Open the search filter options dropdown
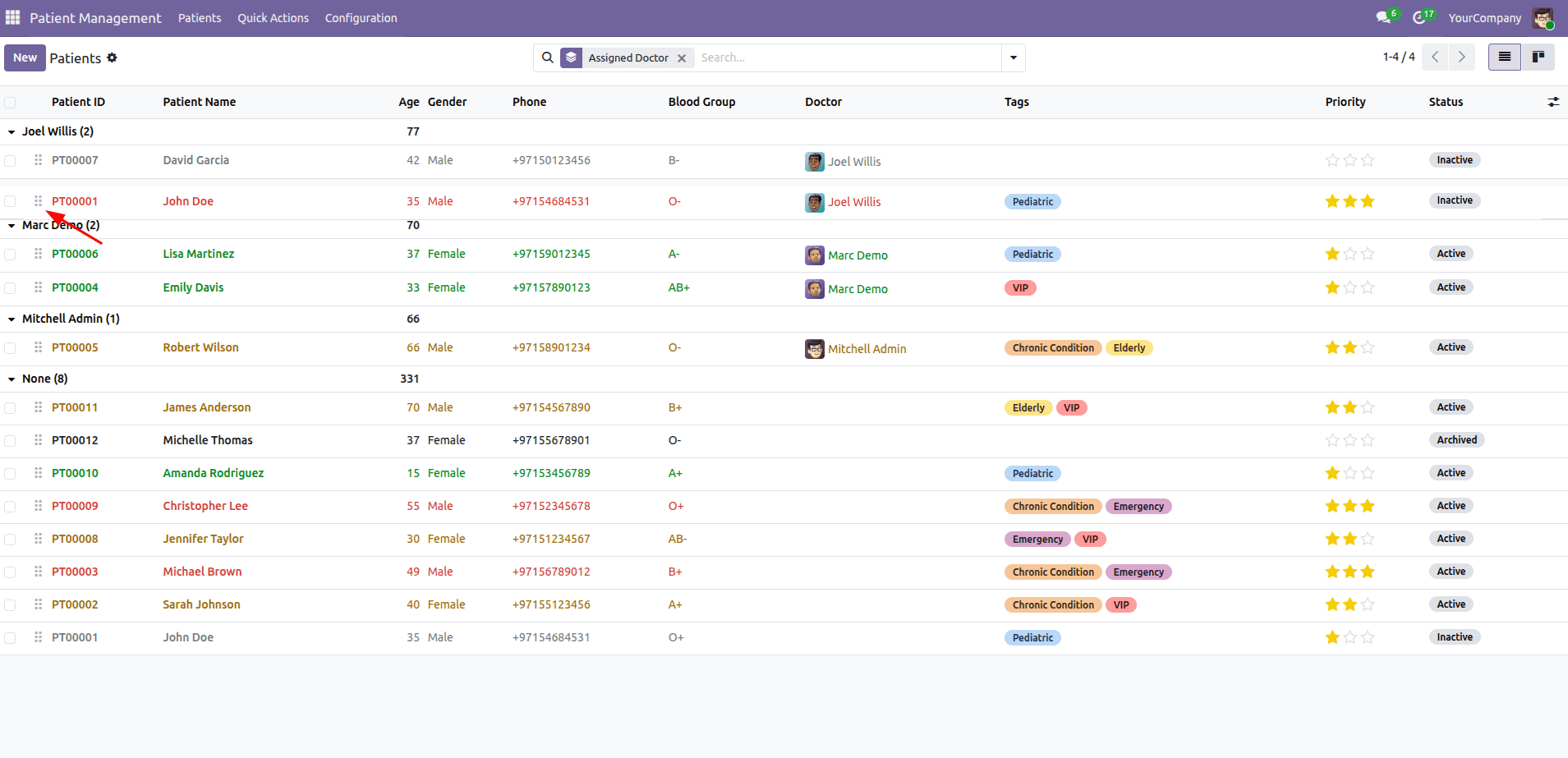 point(1013,57)
